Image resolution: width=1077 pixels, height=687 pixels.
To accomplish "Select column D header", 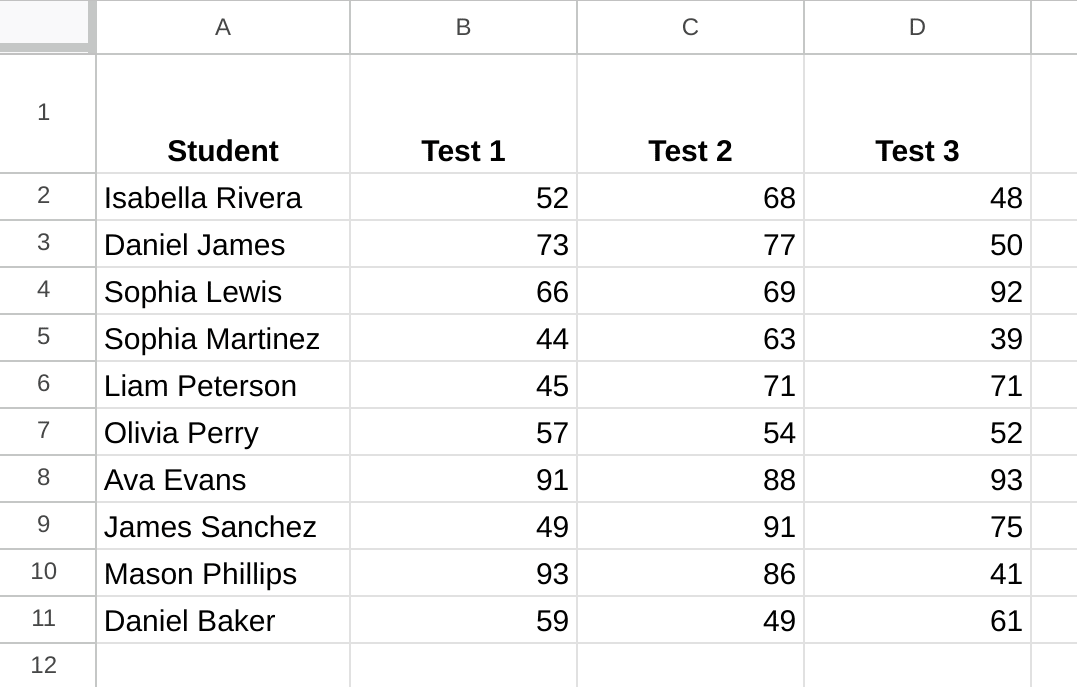I will pos(918,27).
